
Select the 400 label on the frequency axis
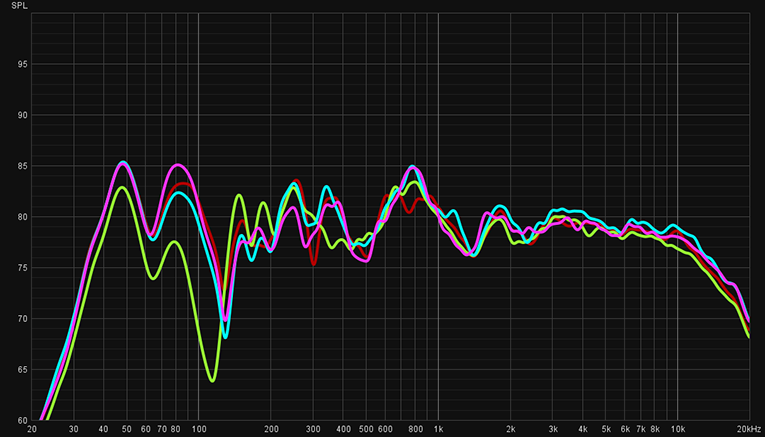tap(343, 429)
